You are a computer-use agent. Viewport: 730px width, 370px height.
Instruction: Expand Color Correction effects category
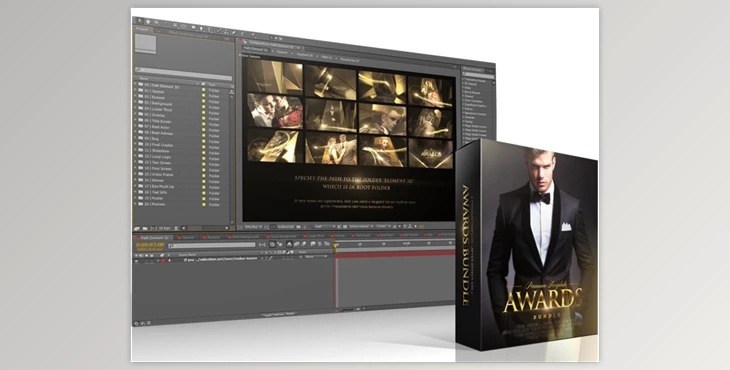(463, 101)
